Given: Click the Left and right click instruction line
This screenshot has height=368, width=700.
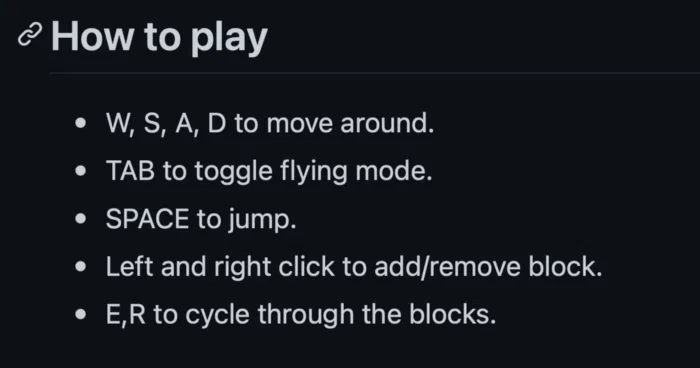Looking at the screenshot, I should click(354, 267).
